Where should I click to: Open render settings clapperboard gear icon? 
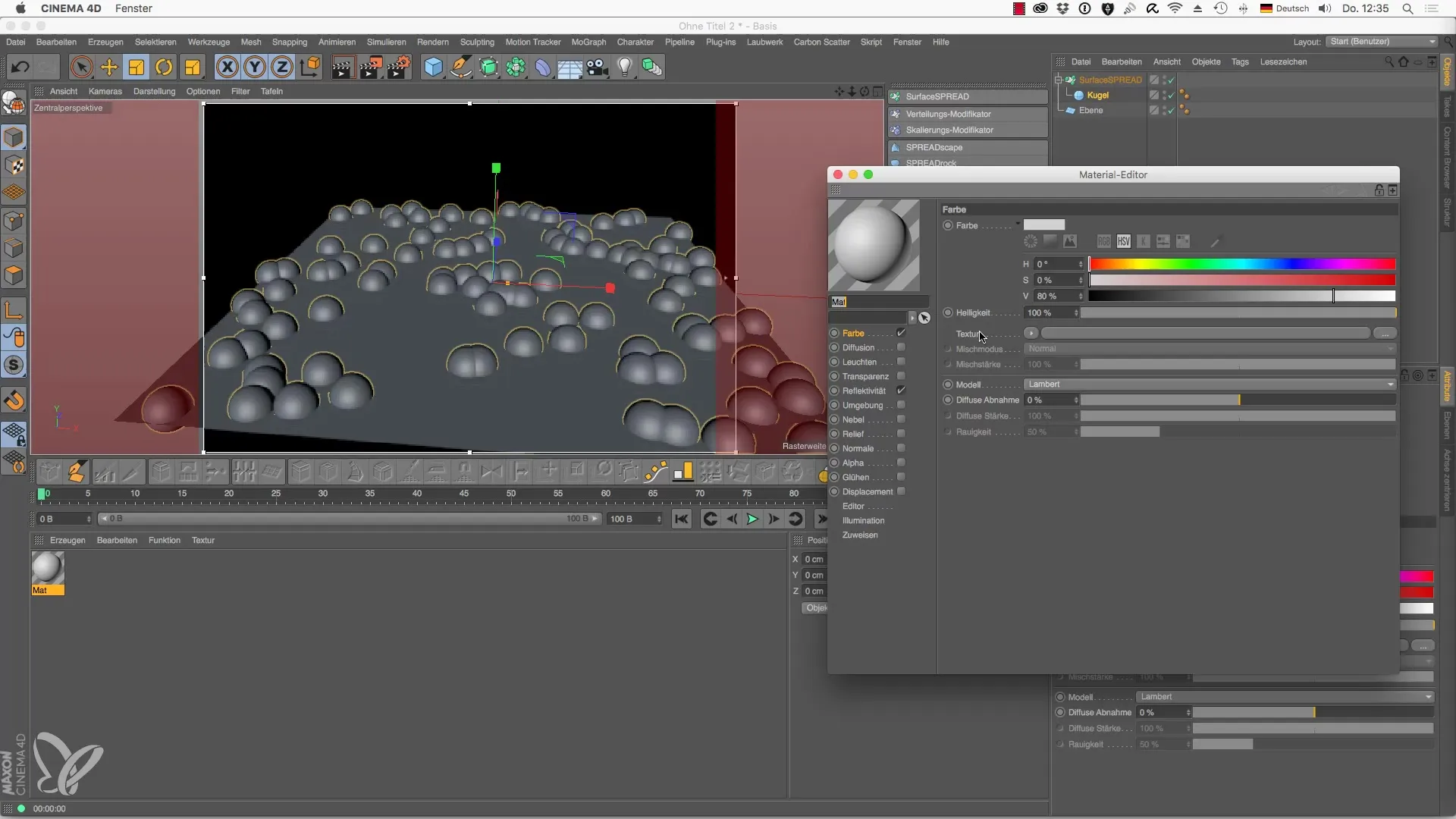click(399, 67)
